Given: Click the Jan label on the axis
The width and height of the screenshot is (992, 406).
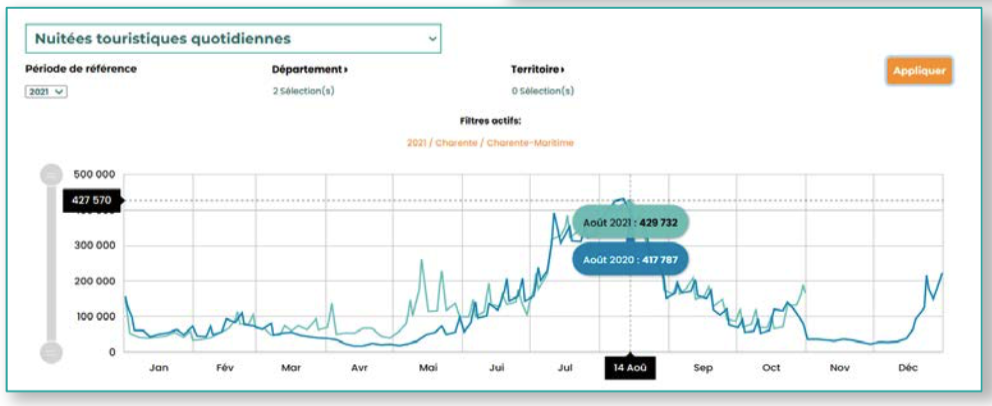Looking at the screenshot, I should (x=158, y=368).
